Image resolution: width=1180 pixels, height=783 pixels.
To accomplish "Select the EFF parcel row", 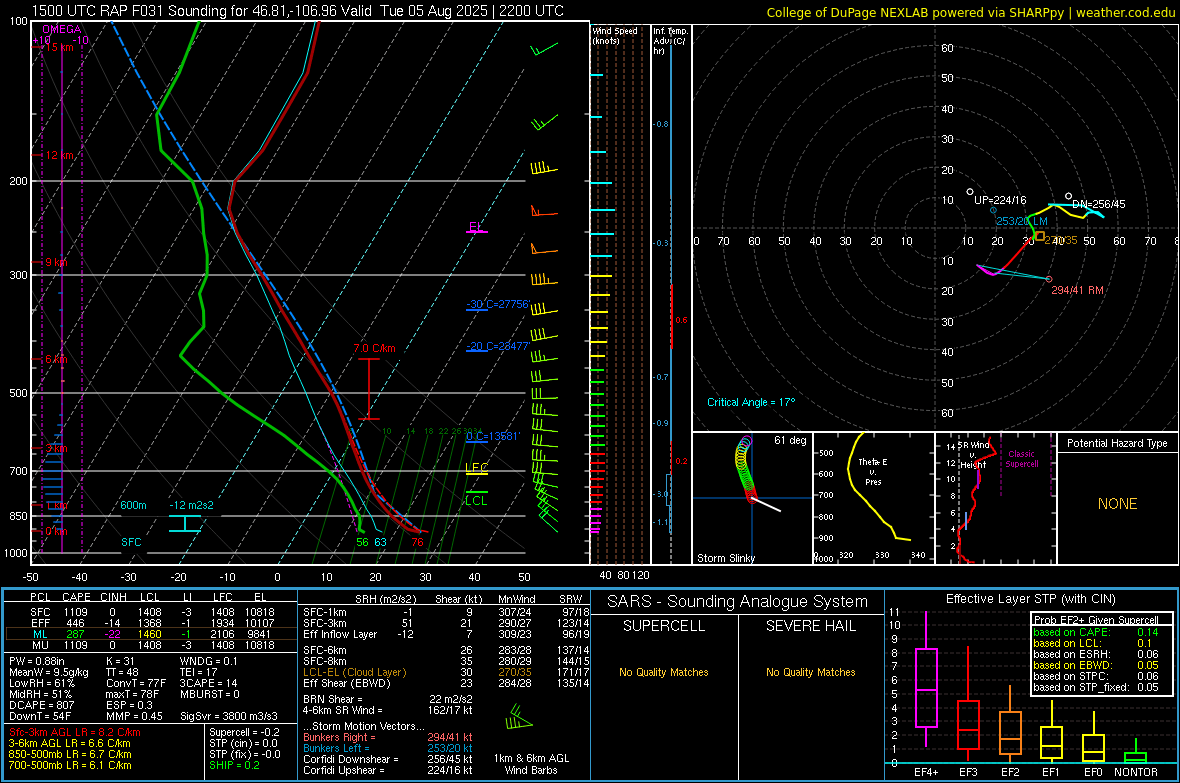I will pos(151,623).
